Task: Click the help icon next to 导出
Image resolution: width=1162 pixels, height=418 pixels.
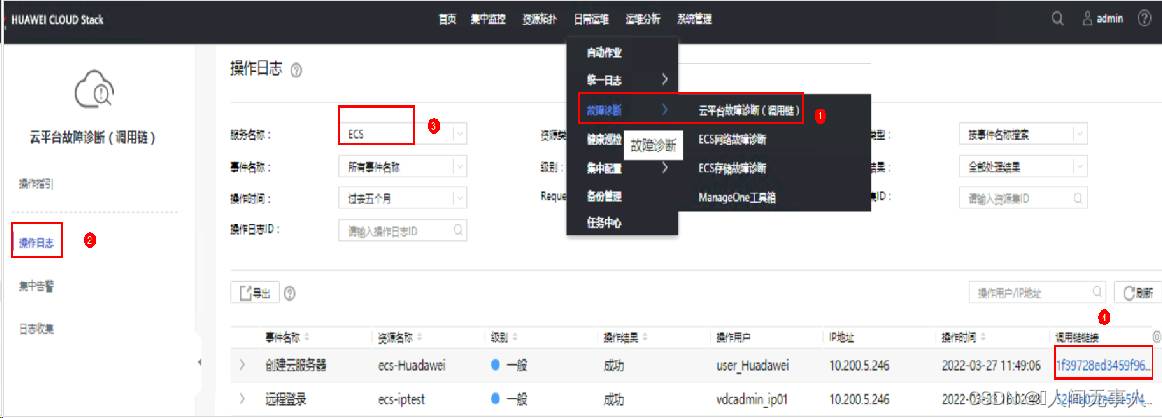Action: click(290, 293)
